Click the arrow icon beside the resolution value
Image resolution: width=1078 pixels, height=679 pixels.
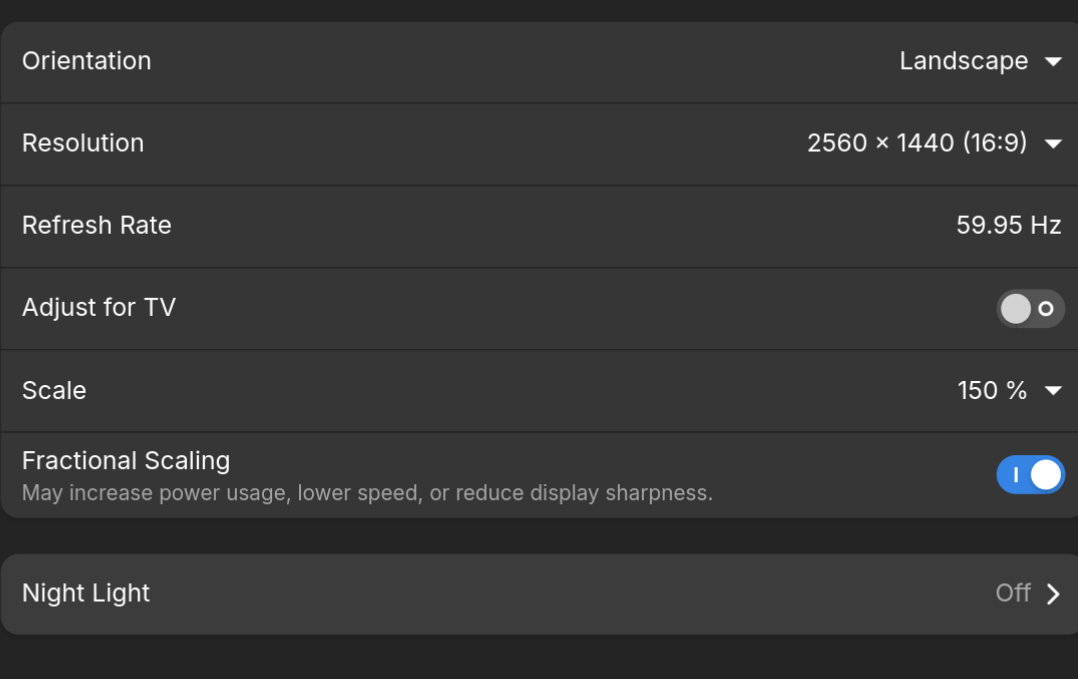coord(1053,144)
